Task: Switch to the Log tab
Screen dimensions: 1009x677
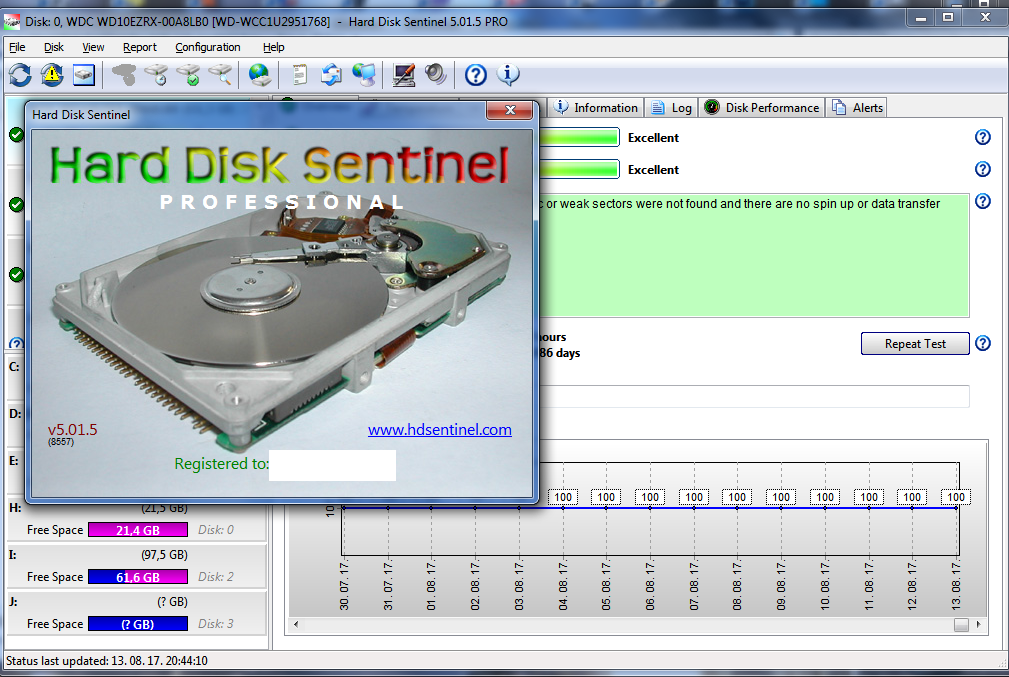Action: tap(671, 107)
